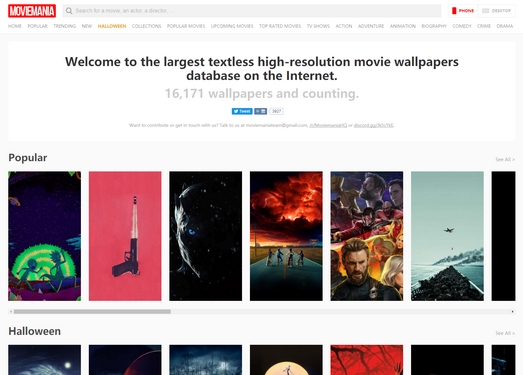Open the first Halloween moon wallpaper
The image size is (523, 375).
[44, 360]
